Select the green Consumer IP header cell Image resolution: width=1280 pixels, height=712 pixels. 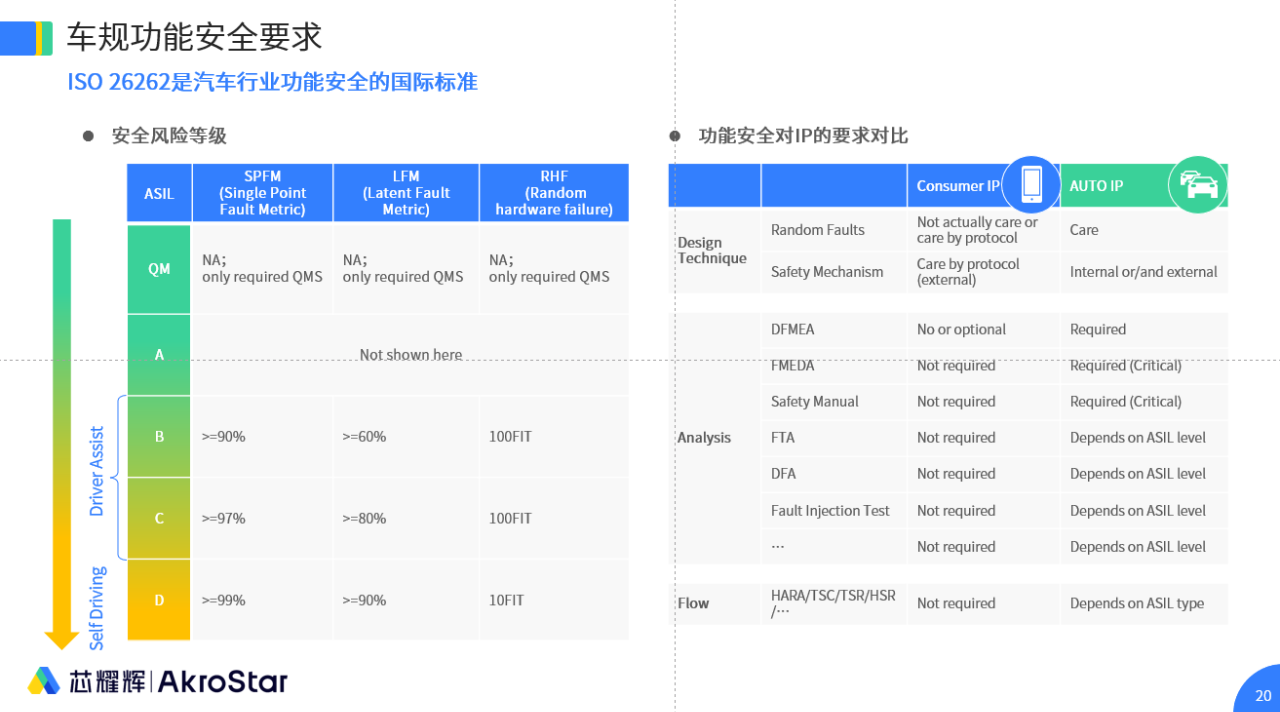click(960, 185)
